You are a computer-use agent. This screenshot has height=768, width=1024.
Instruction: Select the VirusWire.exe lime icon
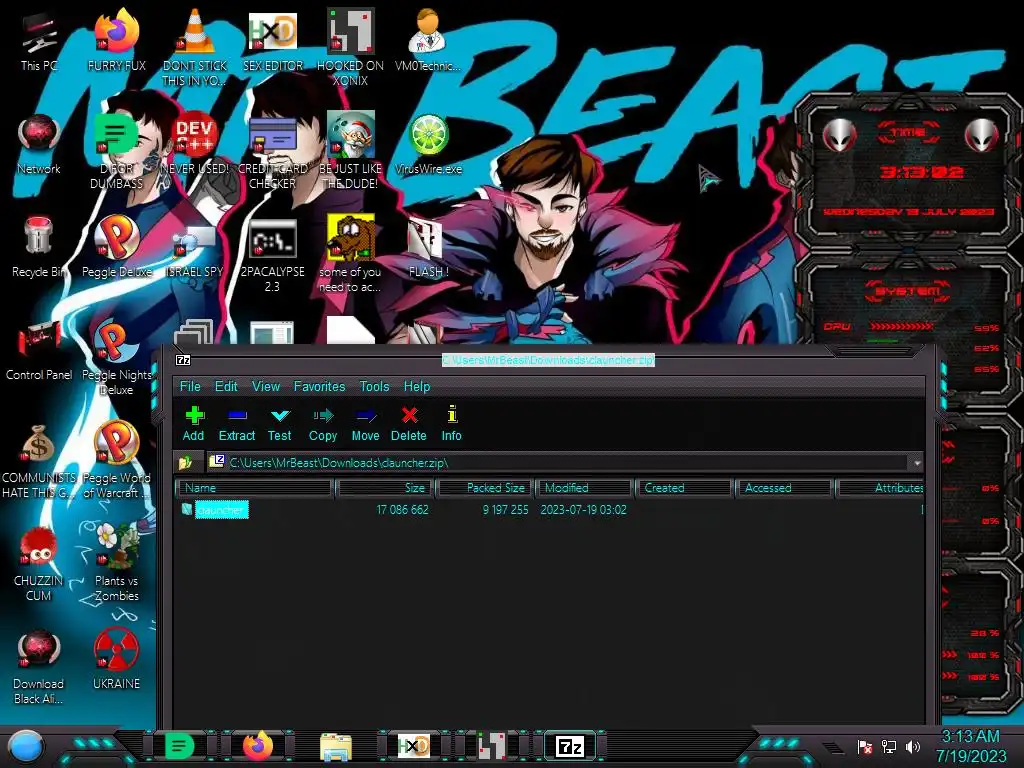[428, 144]
